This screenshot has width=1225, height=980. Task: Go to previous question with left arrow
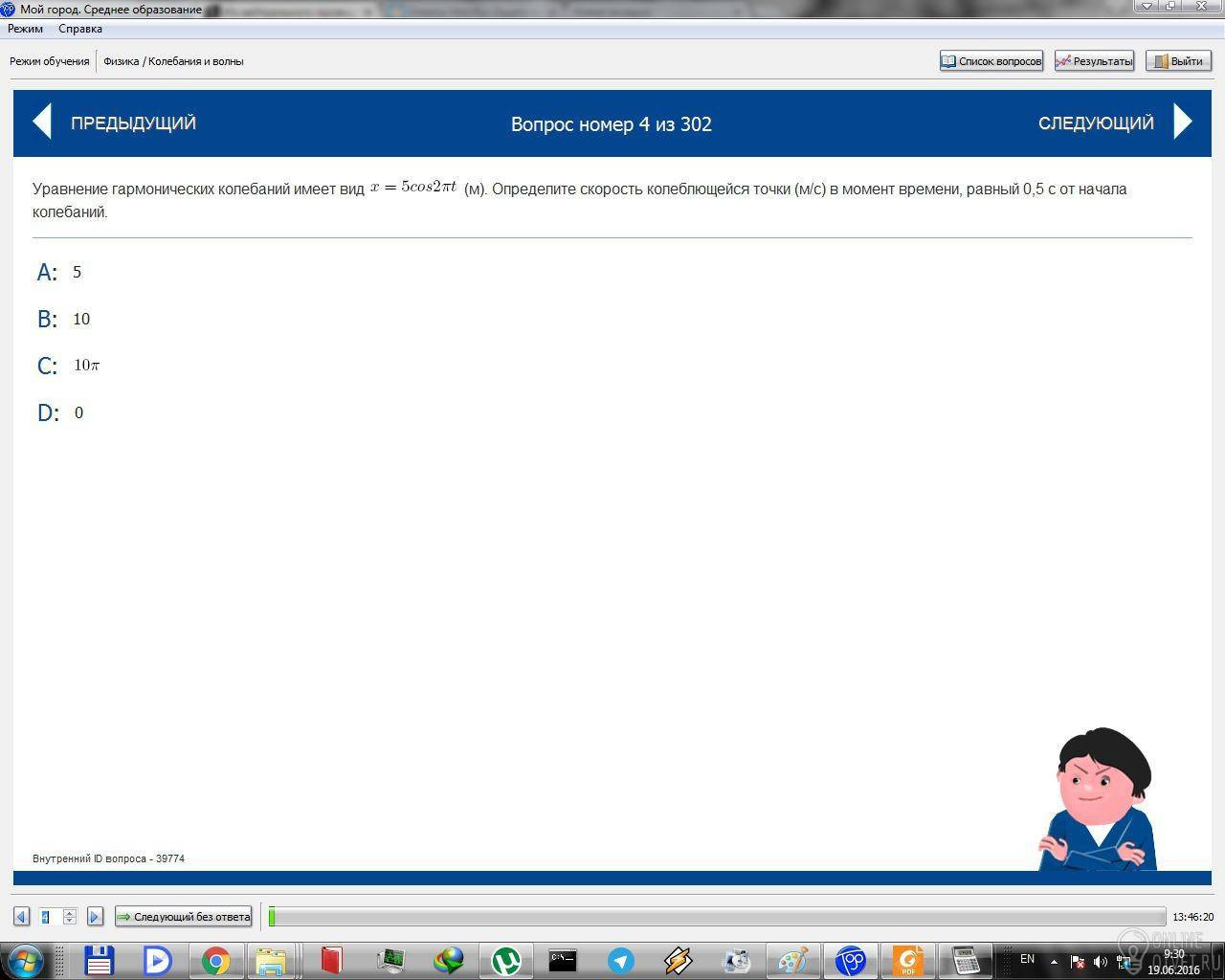point(42,122)
